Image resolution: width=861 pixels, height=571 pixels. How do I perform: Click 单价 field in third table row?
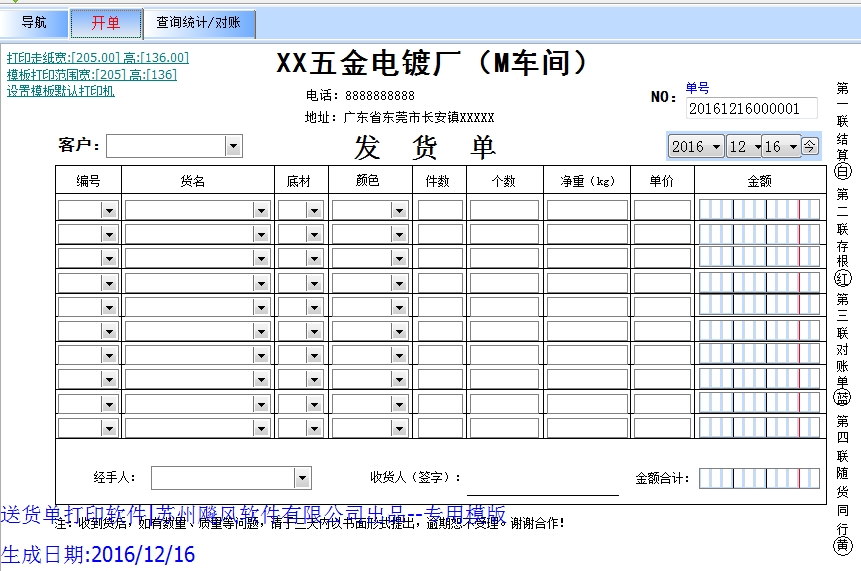point(662,259)
